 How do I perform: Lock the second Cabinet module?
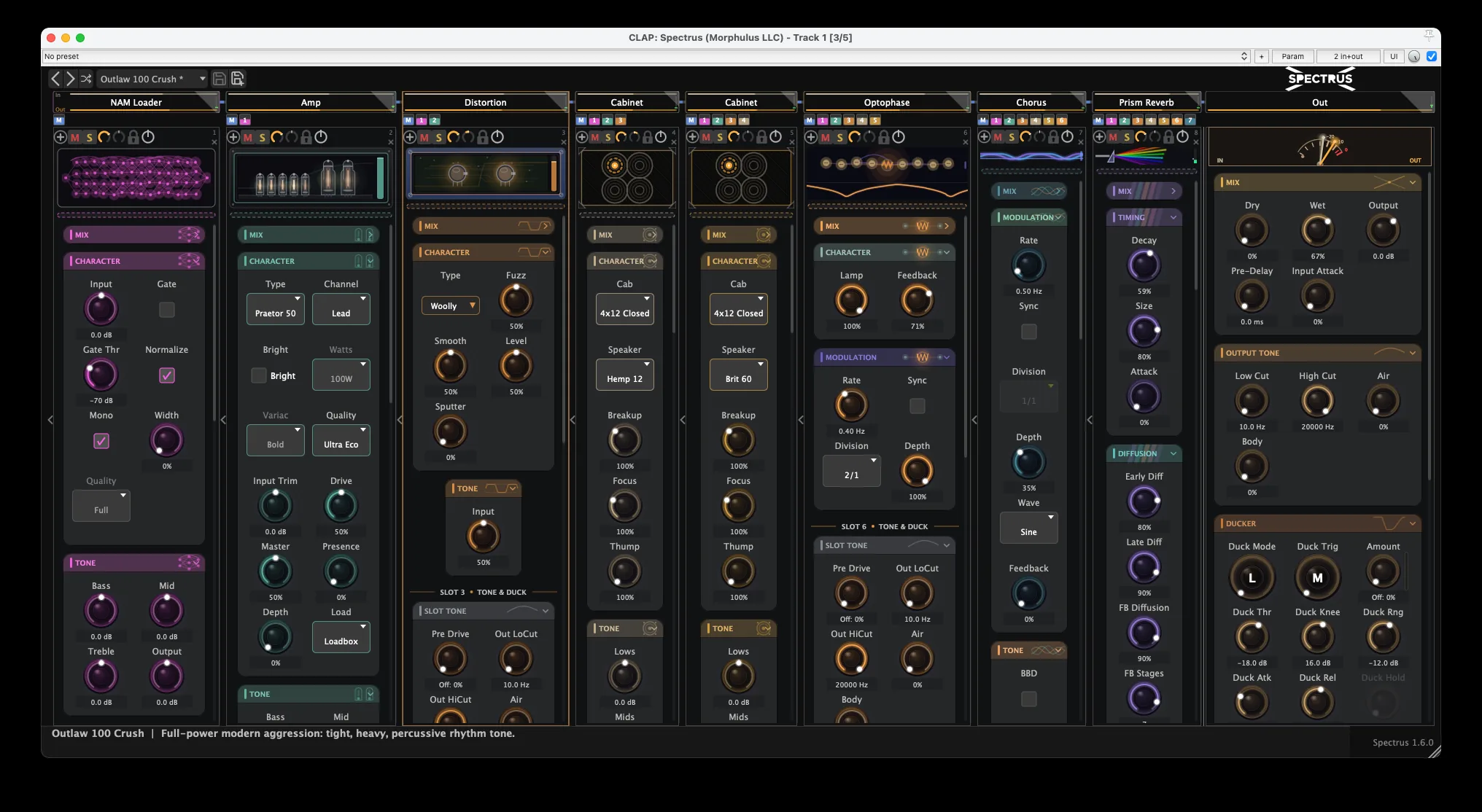tap(761, 137)
